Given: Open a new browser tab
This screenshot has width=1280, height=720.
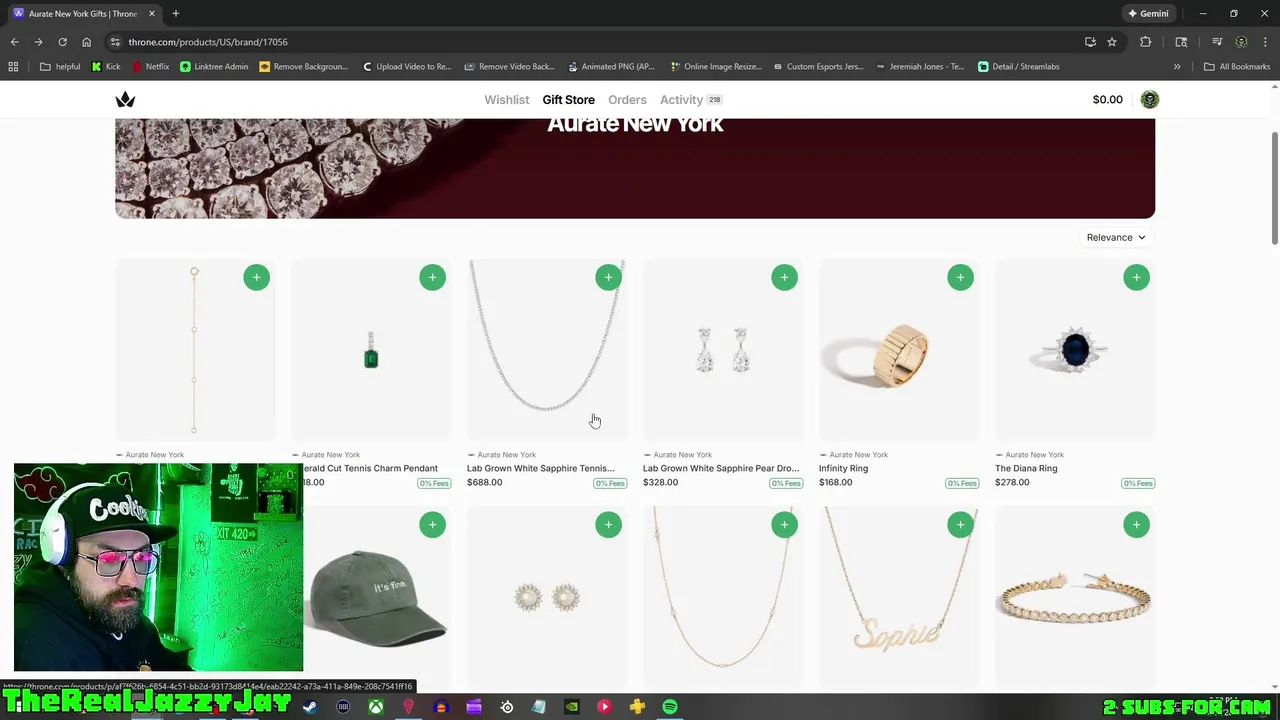Looking at the screenshot, I should point(175,13).
